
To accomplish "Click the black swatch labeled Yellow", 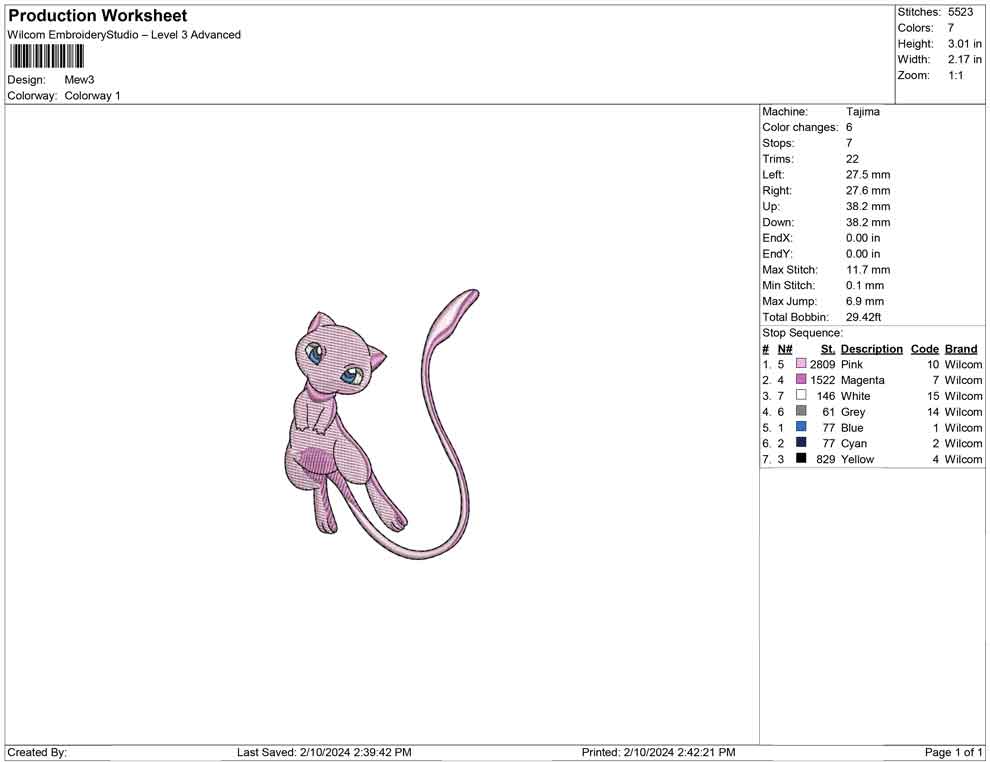I will [x=801, y=458].
